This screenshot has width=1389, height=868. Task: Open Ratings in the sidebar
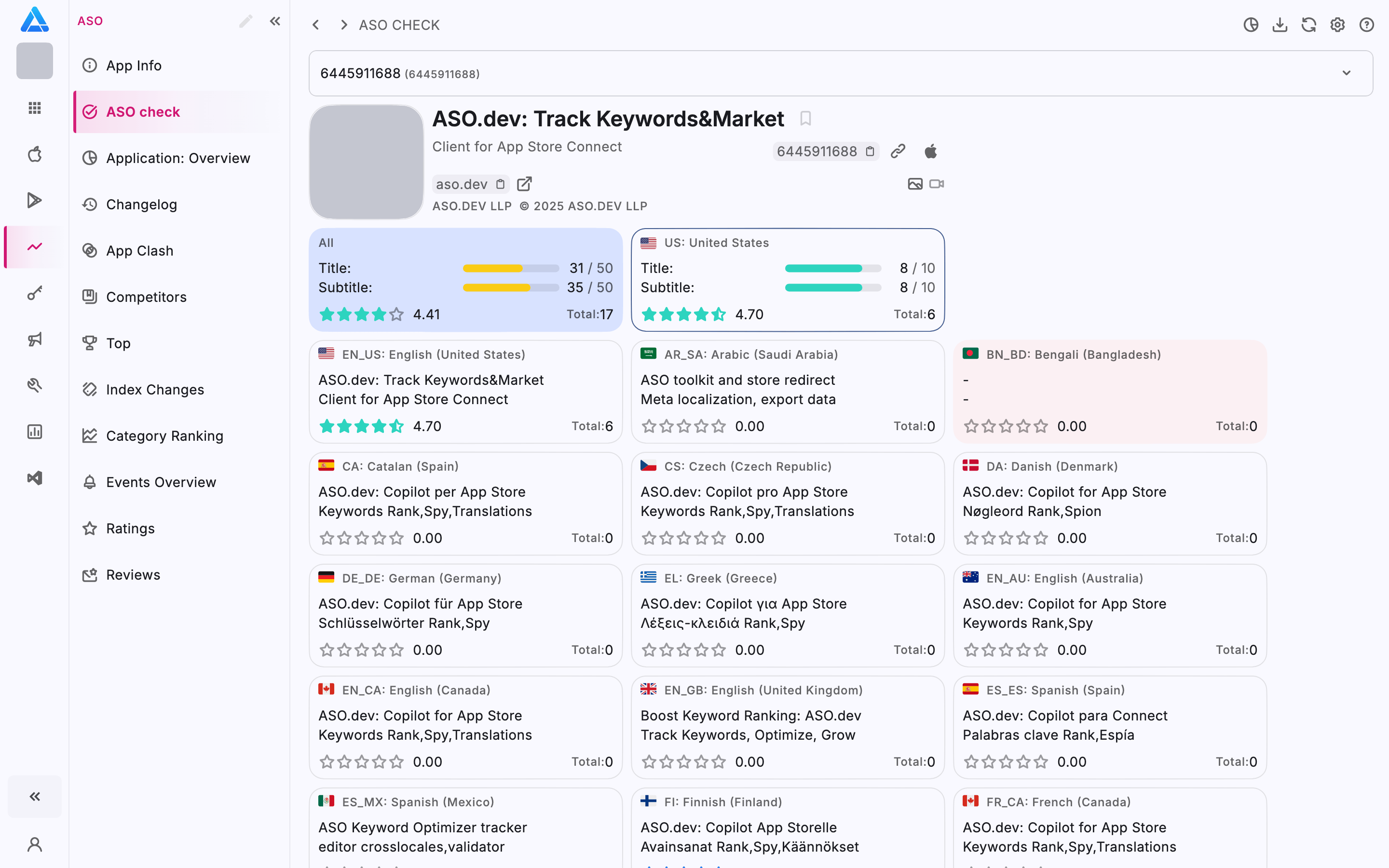tap(178, 529)
